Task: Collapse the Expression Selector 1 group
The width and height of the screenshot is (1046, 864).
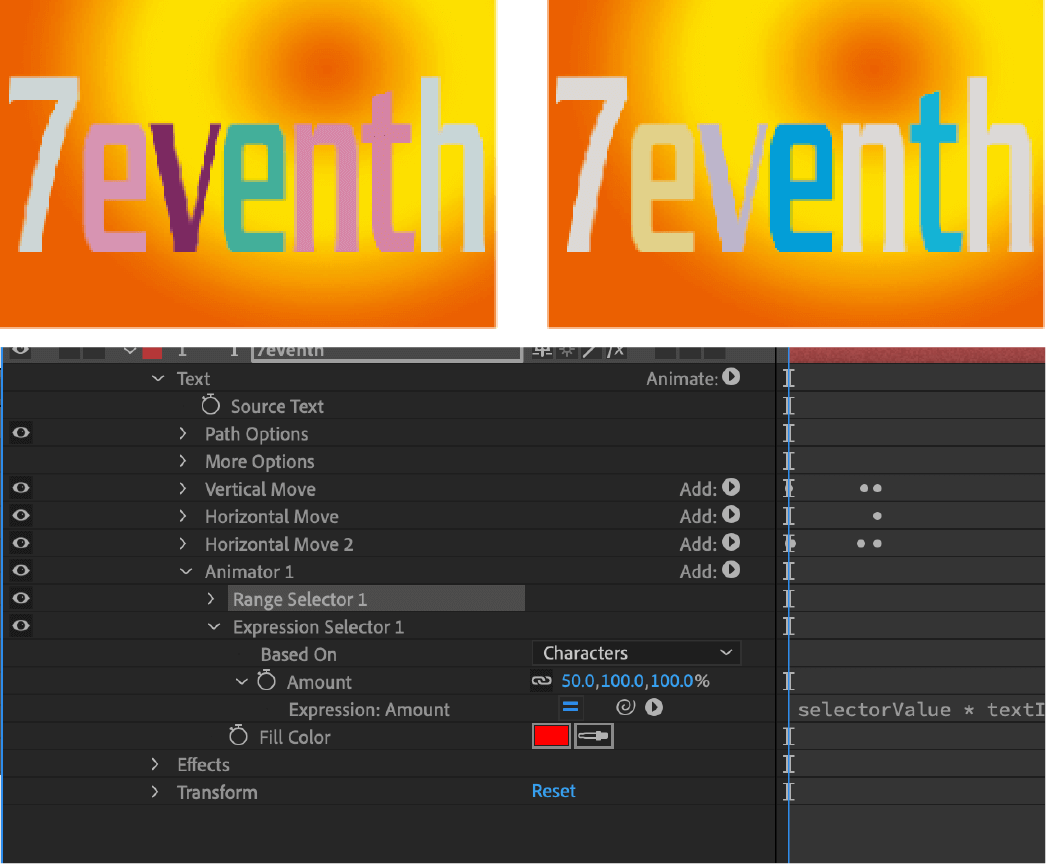Action: [214, 626]
